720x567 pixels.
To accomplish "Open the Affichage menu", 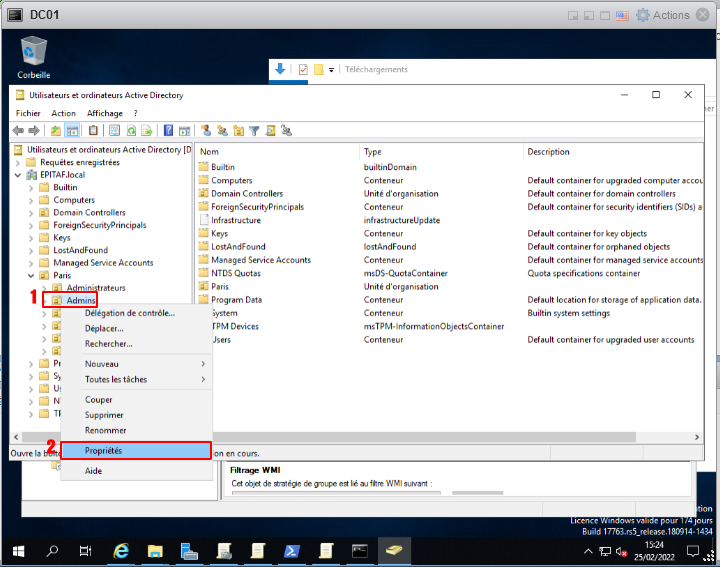I will point(104,113).
